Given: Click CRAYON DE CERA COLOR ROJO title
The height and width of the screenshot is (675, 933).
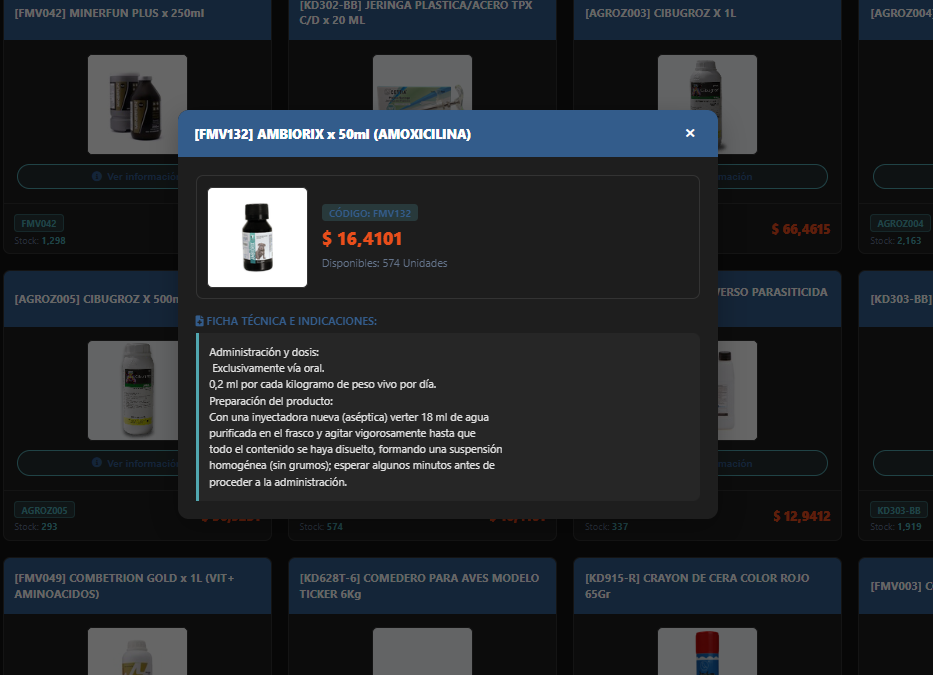Looking at the screenshot, I should [x=697, y=586].
